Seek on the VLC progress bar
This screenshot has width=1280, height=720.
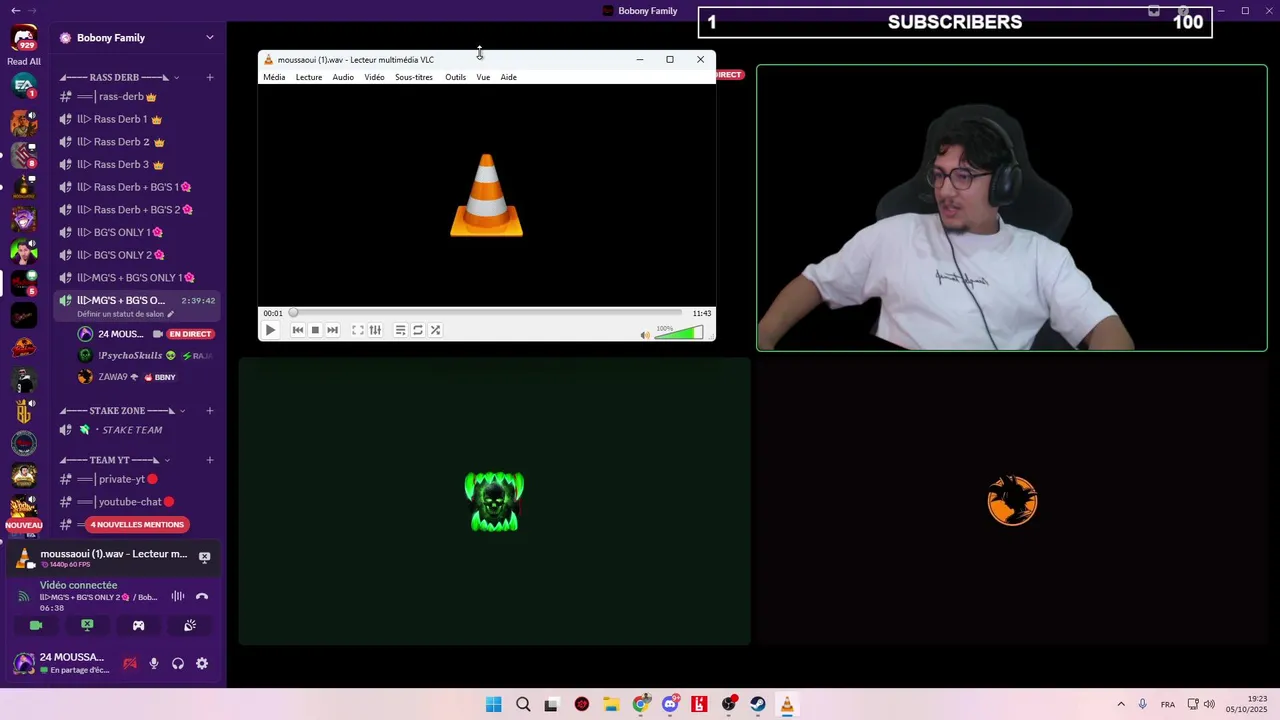(487, 313)
